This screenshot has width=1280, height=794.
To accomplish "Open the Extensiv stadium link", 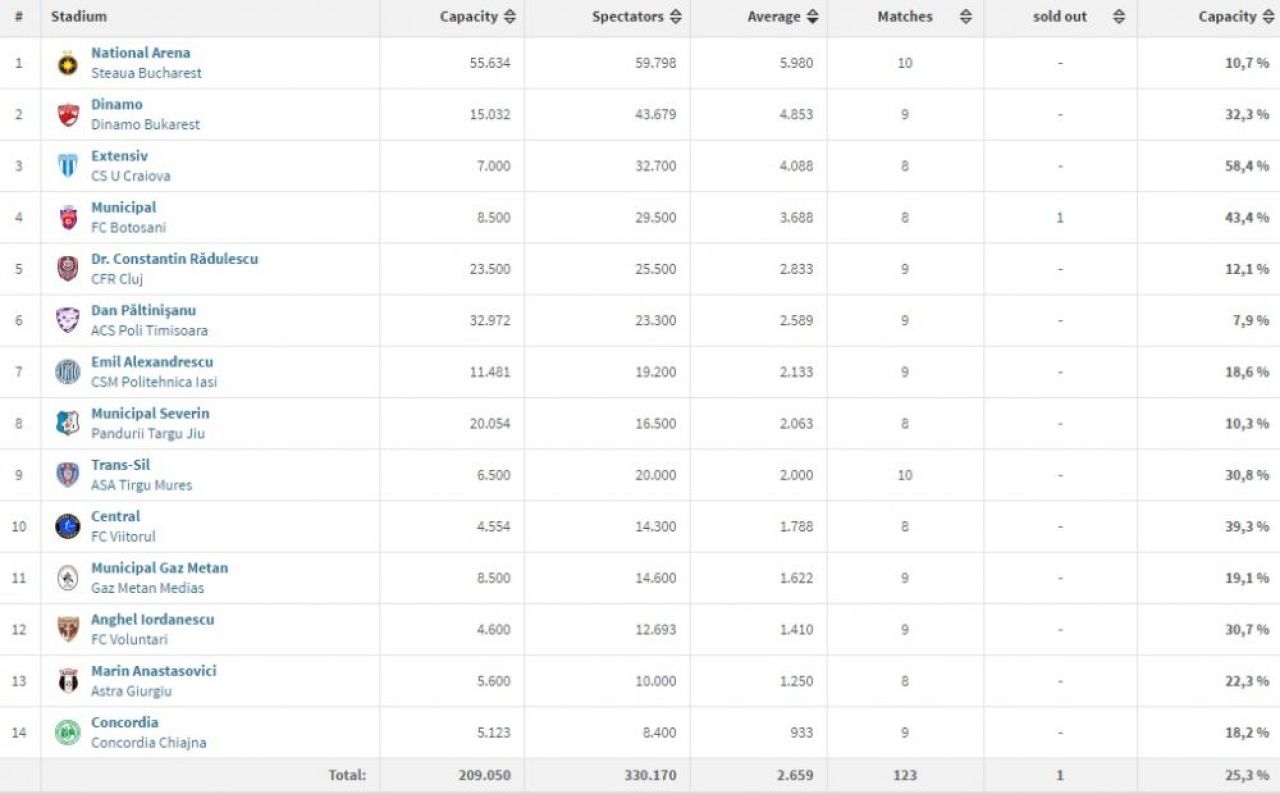I will tap(119, 156).
